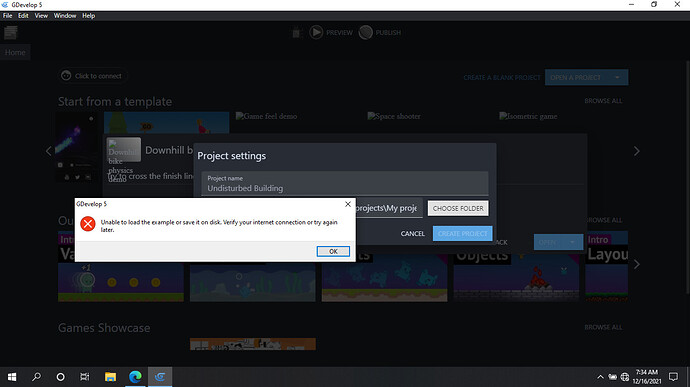This screenshot has width=690, height=387.
Task: Open Windows search magnifier icon
Action: pyautogui.click(x=37, y=376)
